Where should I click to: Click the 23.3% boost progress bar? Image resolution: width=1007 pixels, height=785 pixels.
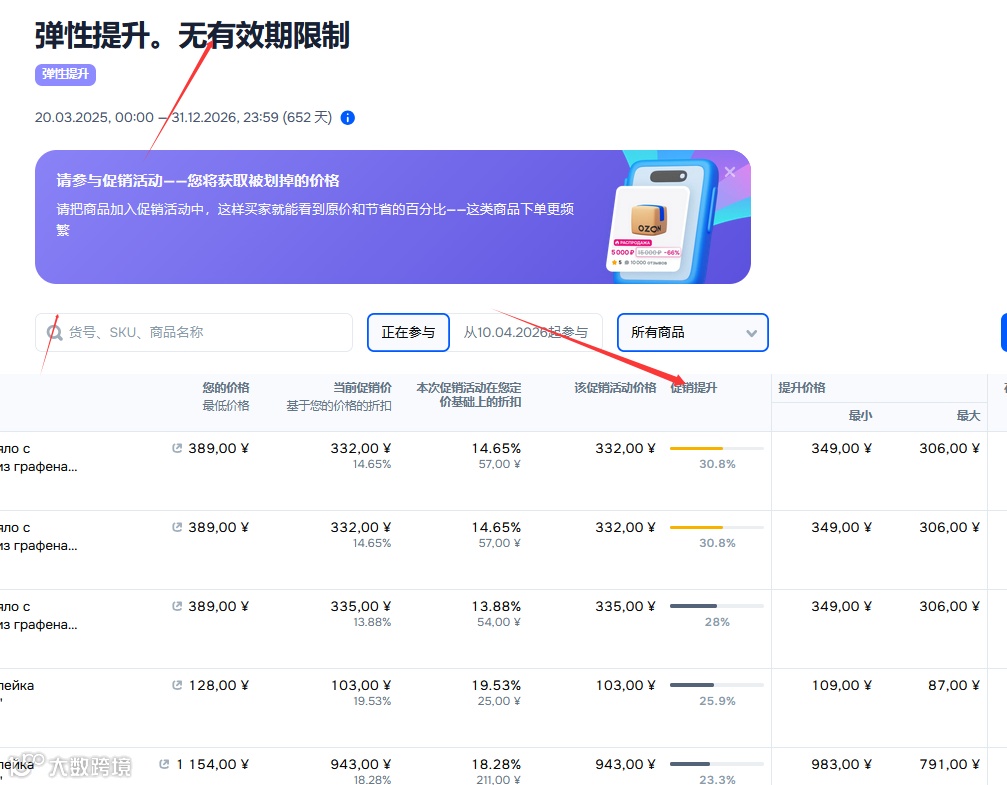717,764
